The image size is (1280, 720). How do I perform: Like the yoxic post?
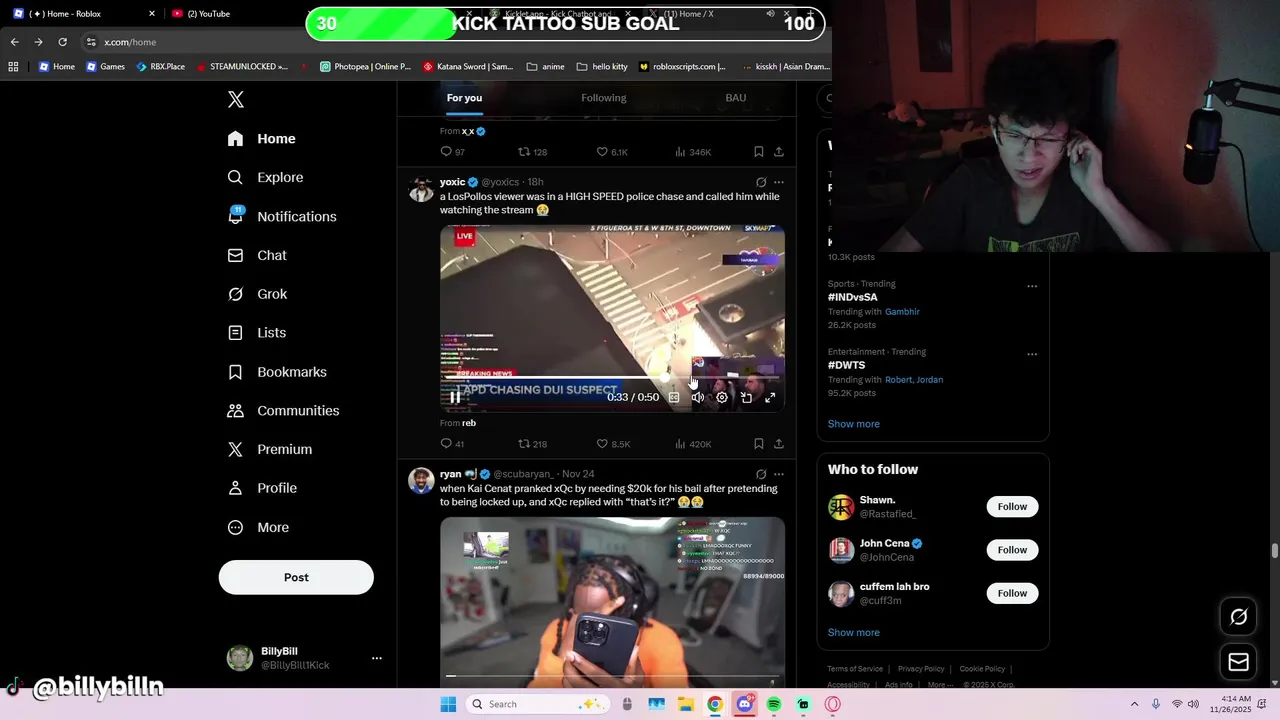613,444
